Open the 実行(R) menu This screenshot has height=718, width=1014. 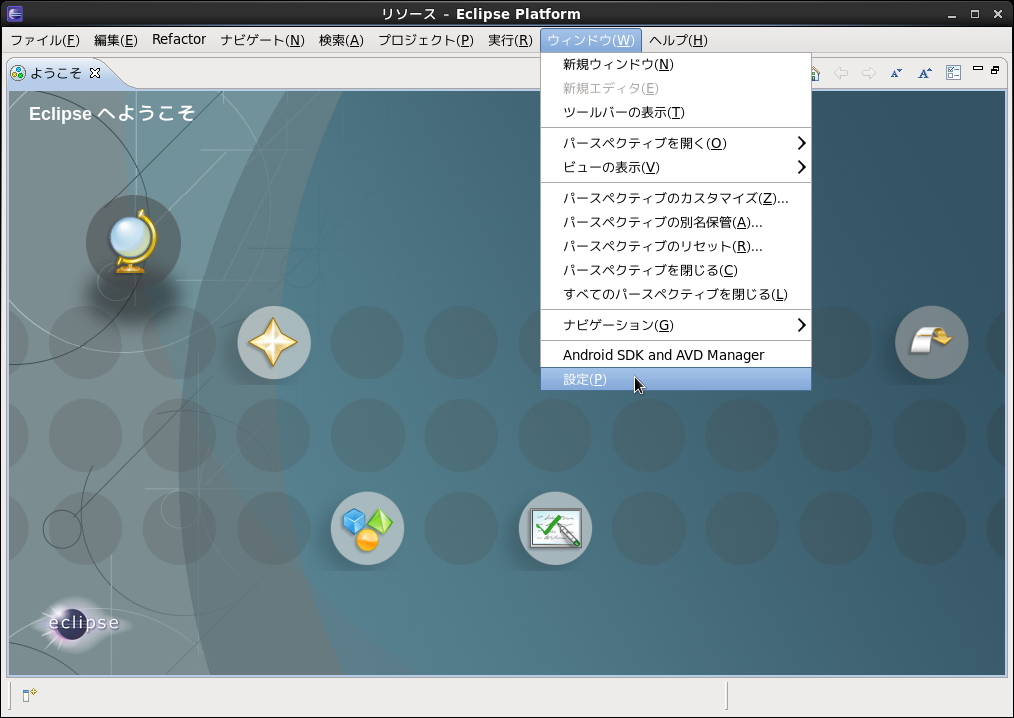coord(510,40)
